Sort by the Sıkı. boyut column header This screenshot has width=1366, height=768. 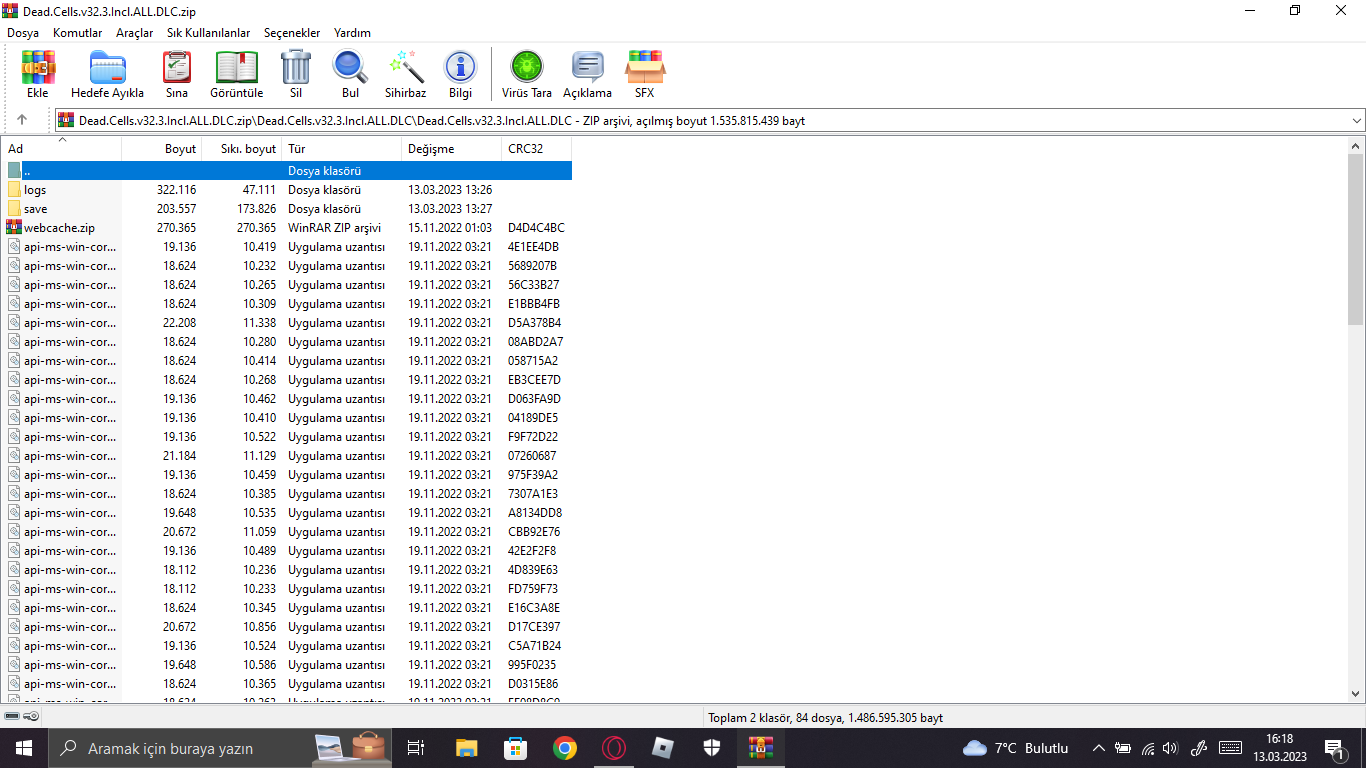pos(242,149)
